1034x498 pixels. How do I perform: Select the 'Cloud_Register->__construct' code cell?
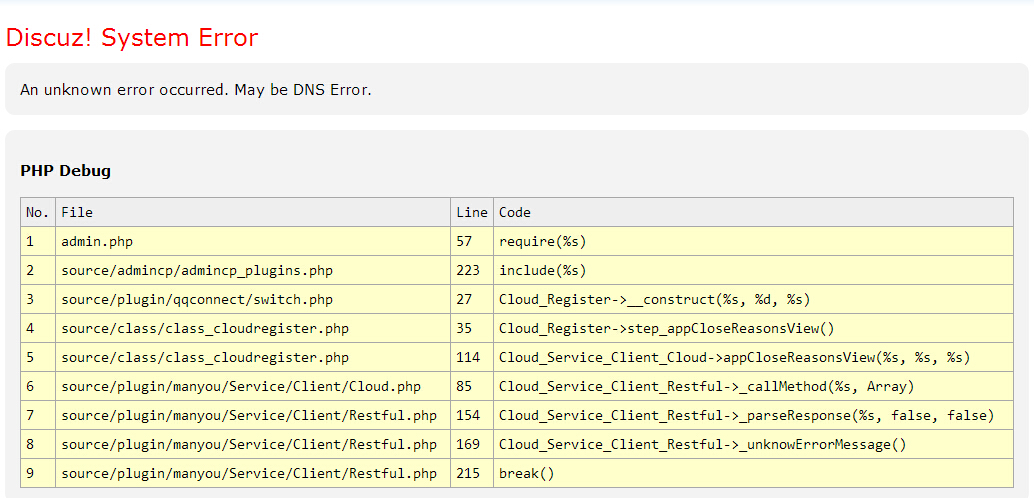(x=753, y=299)
